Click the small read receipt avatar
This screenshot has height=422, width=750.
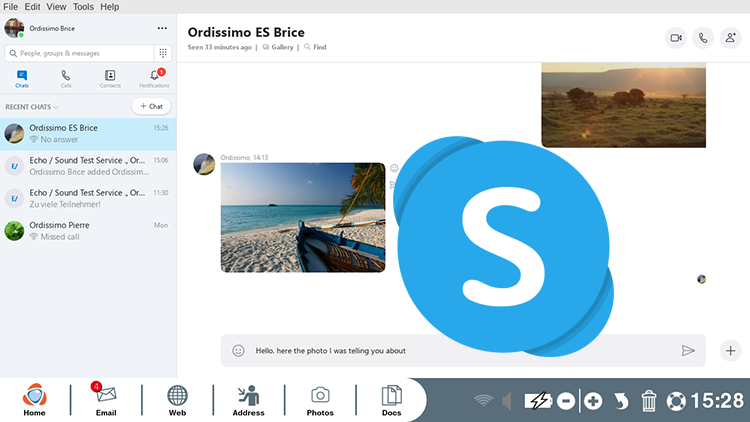pos(701,279)
